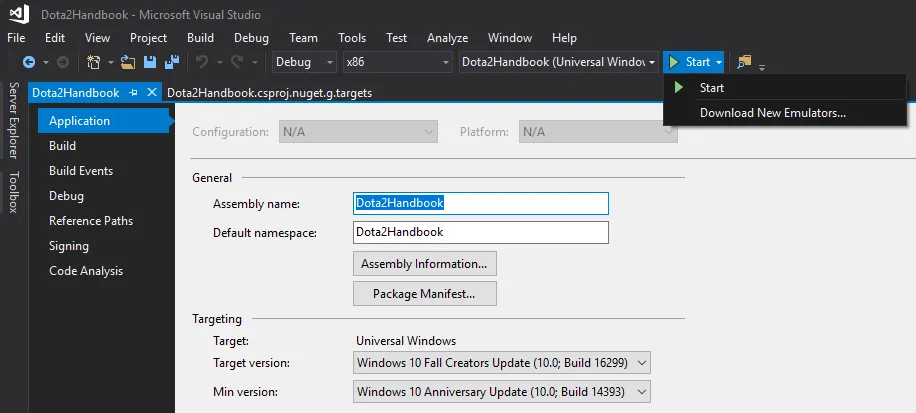916x413 pixels.
Task: Click the green play icon in the Start dropdown menu
Action: 679,88
